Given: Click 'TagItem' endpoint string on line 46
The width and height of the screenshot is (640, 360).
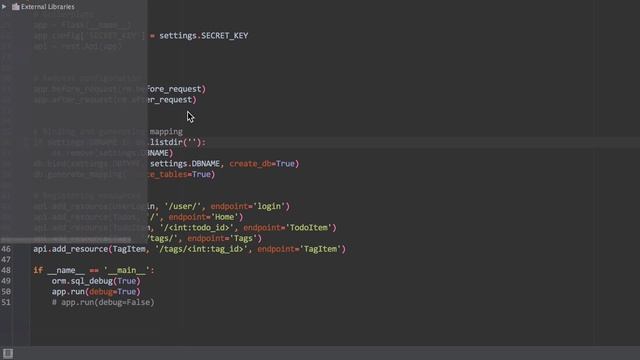Looking at the screenshot, I should pyautogui.click(x=320, y=249).
